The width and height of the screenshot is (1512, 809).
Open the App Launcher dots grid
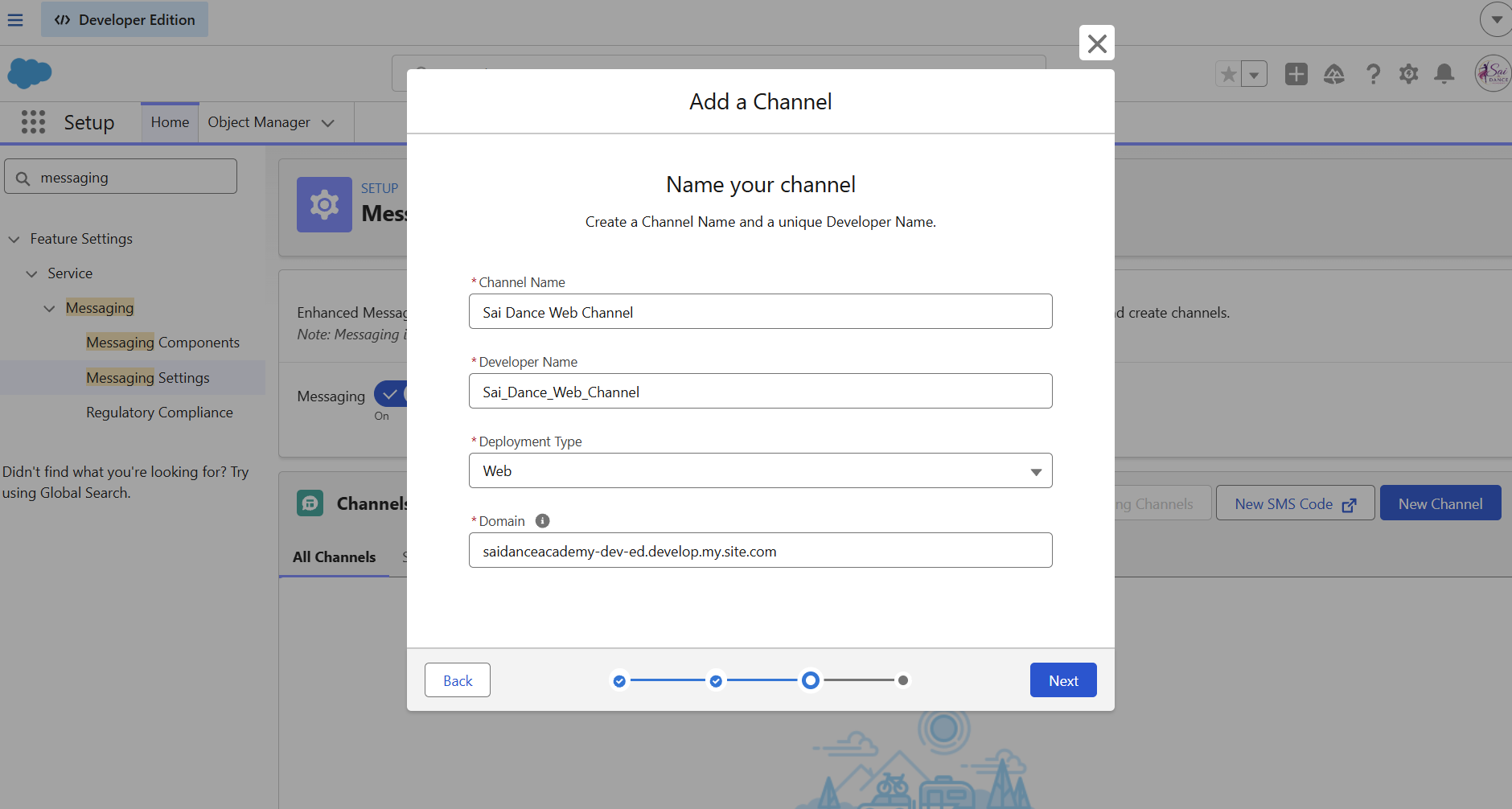coord(33,122)
